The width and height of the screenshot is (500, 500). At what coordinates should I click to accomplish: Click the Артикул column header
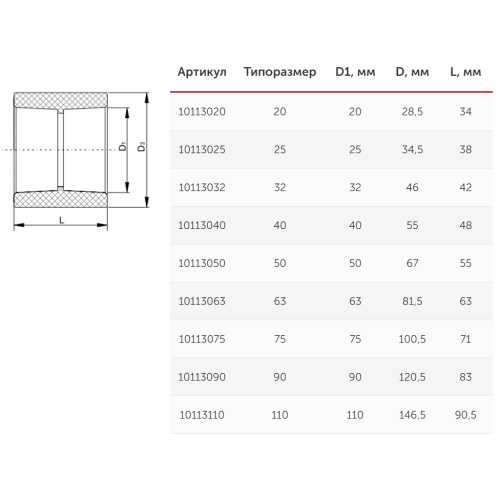(202, 72)
